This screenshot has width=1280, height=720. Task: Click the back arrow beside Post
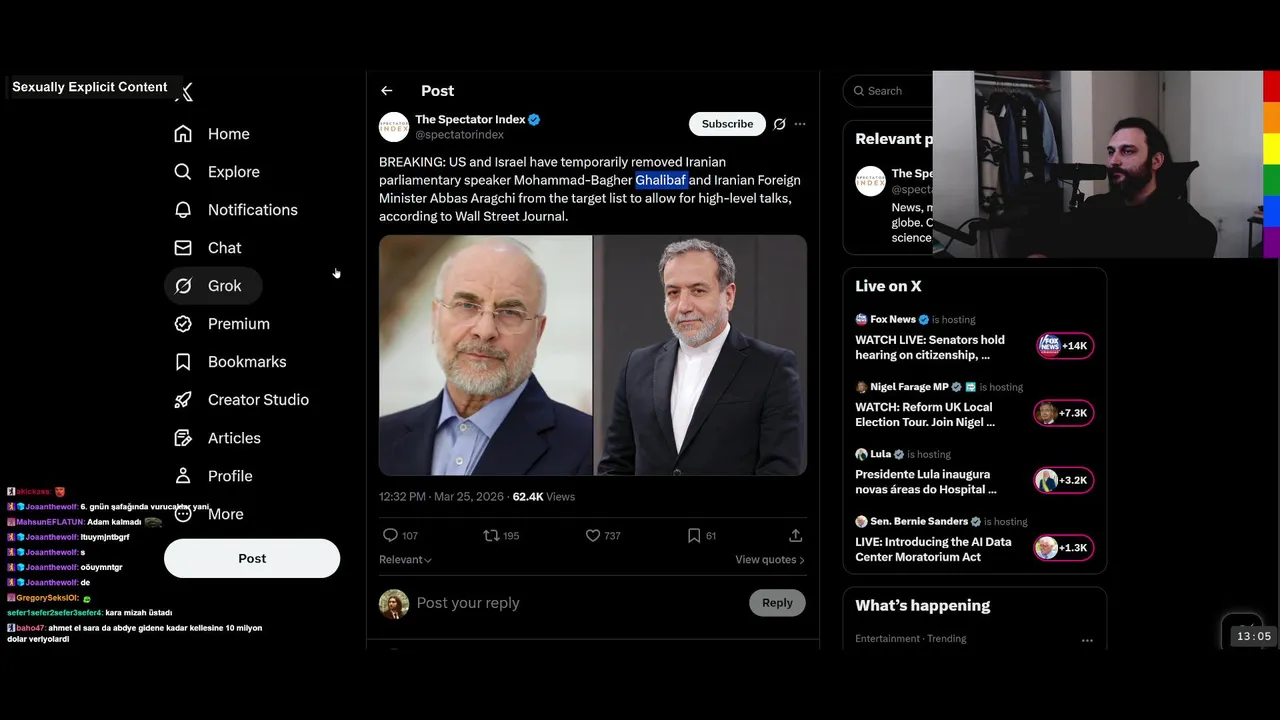[x=387, y=91]
